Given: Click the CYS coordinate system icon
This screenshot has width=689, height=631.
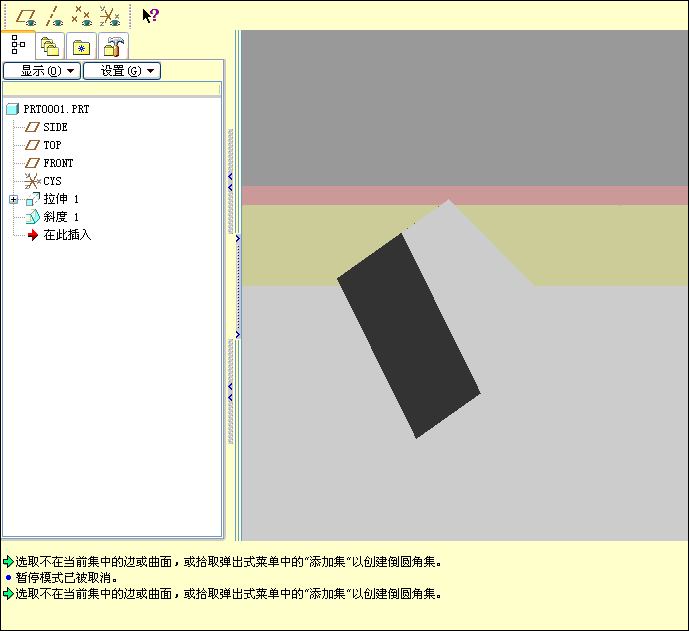Looking at the screenshot, I should click(32, 181).
